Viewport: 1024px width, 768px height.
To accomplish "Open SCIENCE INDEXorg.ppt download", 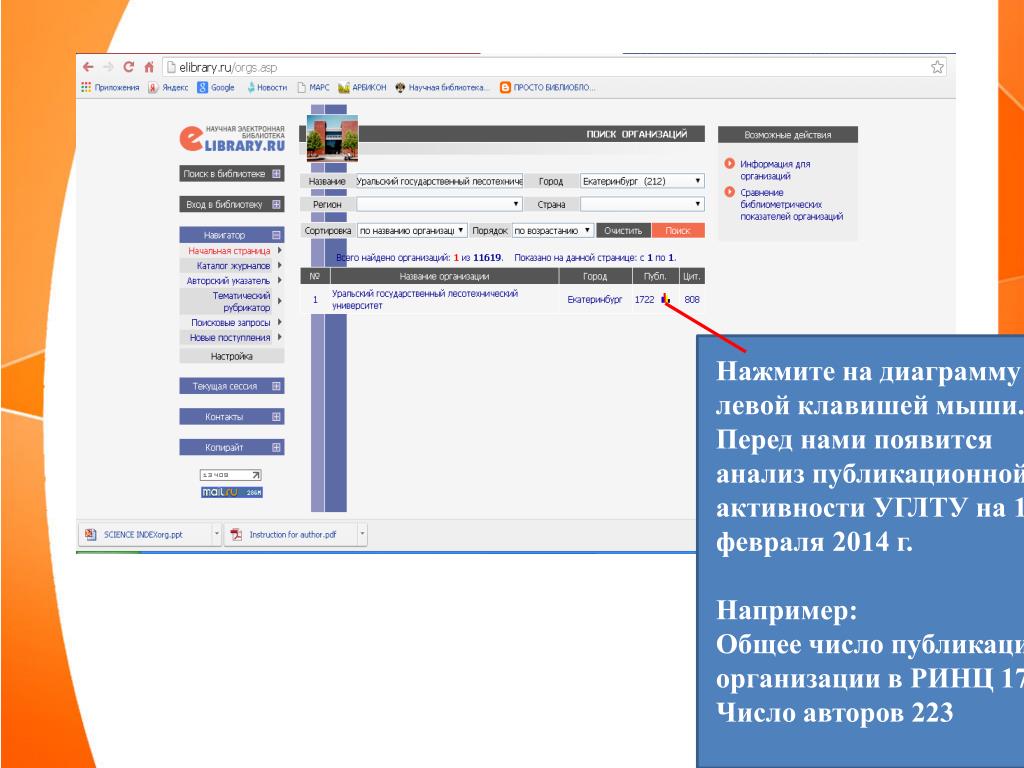I will (x=144, y=535).
